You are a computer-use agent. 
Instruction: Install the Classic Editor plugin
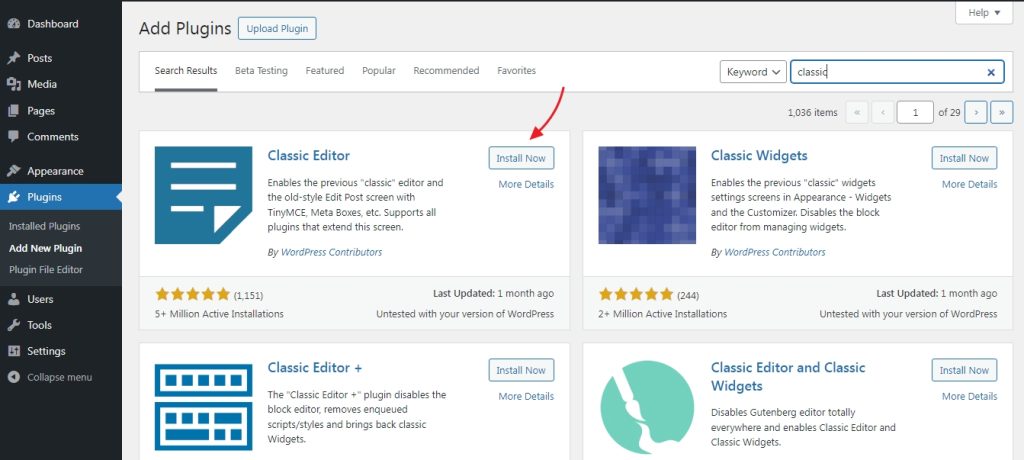point(521,158)
